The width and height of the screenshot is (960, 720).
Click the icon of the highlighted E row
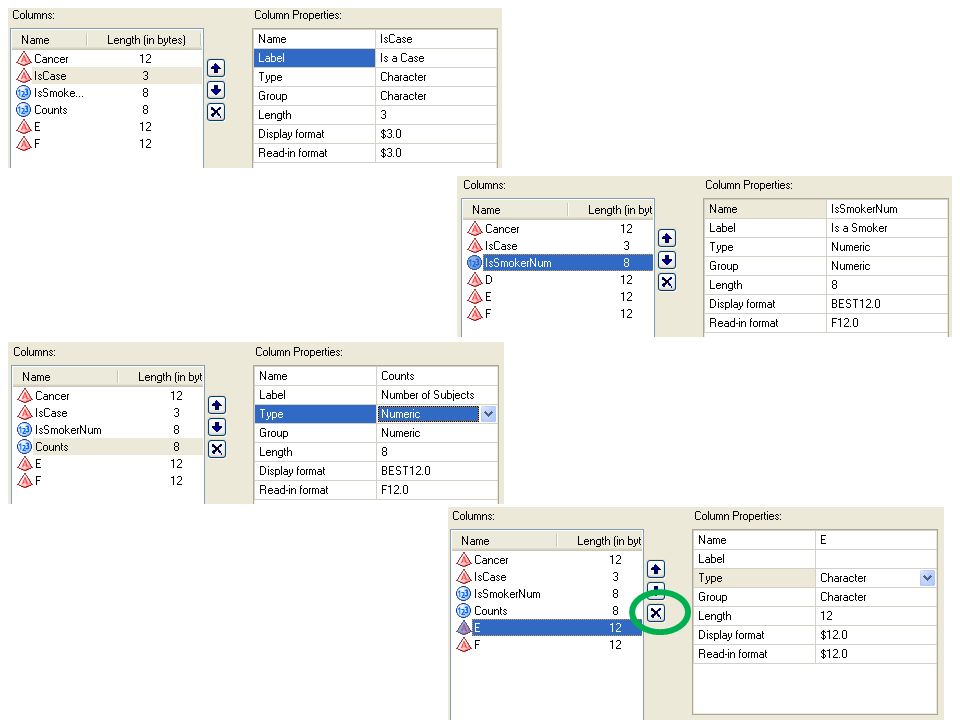point(463,628)
